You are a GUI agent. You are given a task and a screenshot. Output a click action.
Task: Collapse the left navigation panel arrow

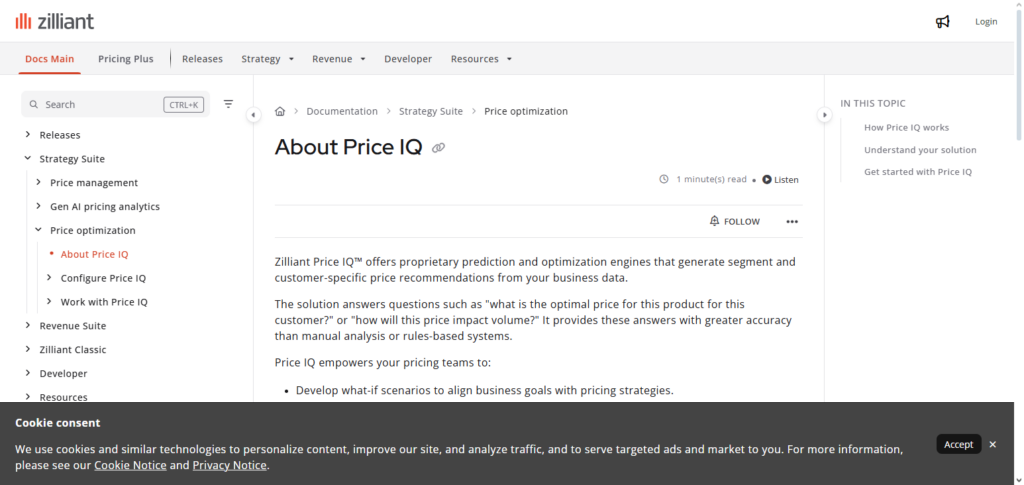pyautogui.click(x=253, y=115)
